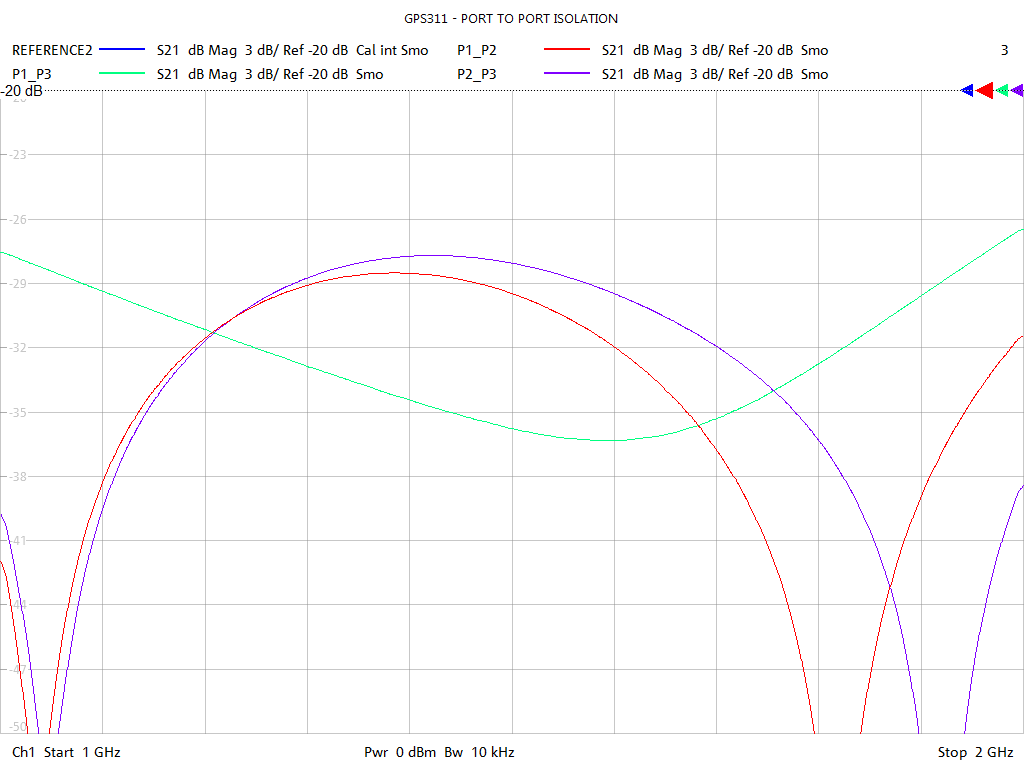Click the -23 y-axis scale label
The width and height of the screenshot is (1024, 768).
click(x=17, y=155)
